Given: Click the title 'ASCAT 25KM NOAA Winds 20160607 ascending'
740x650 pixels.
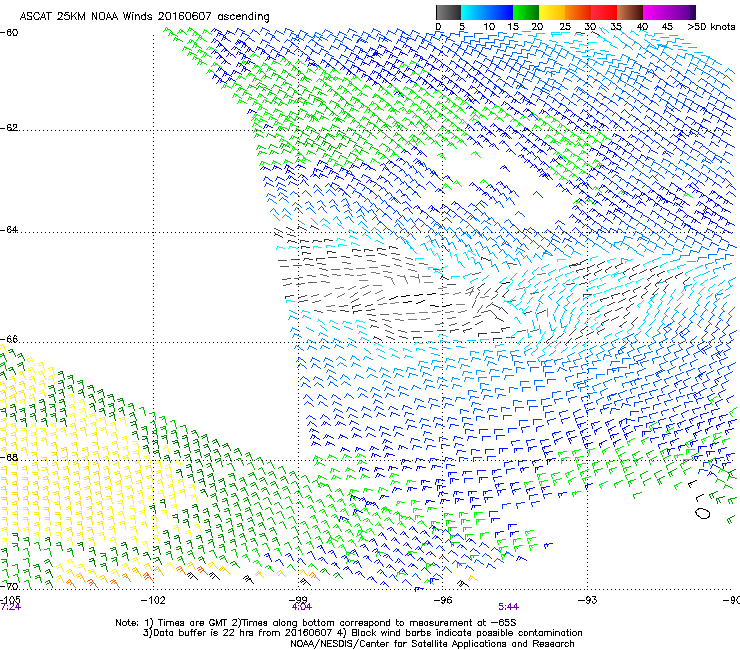Looking at the screenshot, I should coord(144,16).
